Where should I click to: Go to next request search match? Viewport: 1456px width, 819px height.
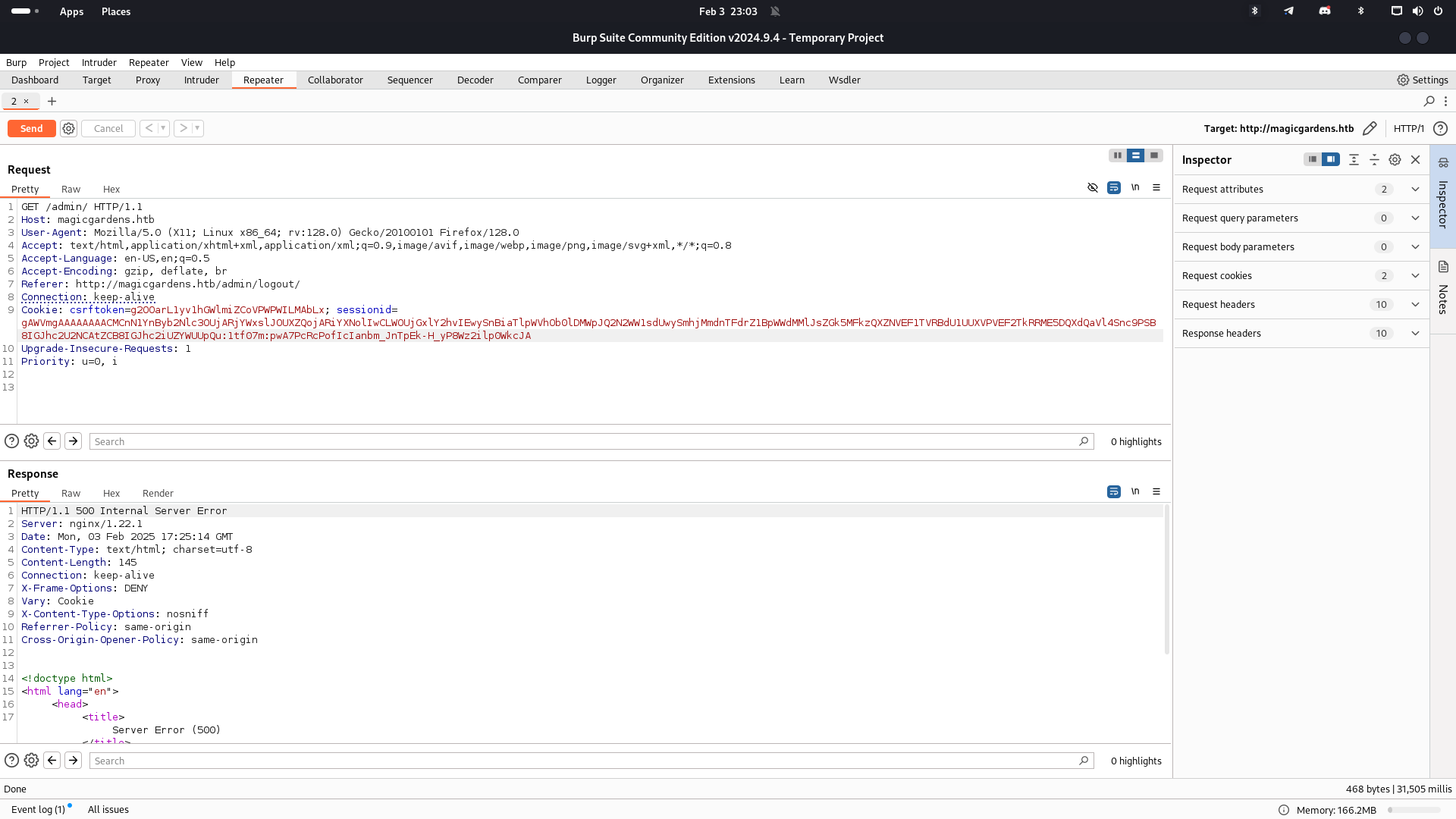click(x=74, y=441)
